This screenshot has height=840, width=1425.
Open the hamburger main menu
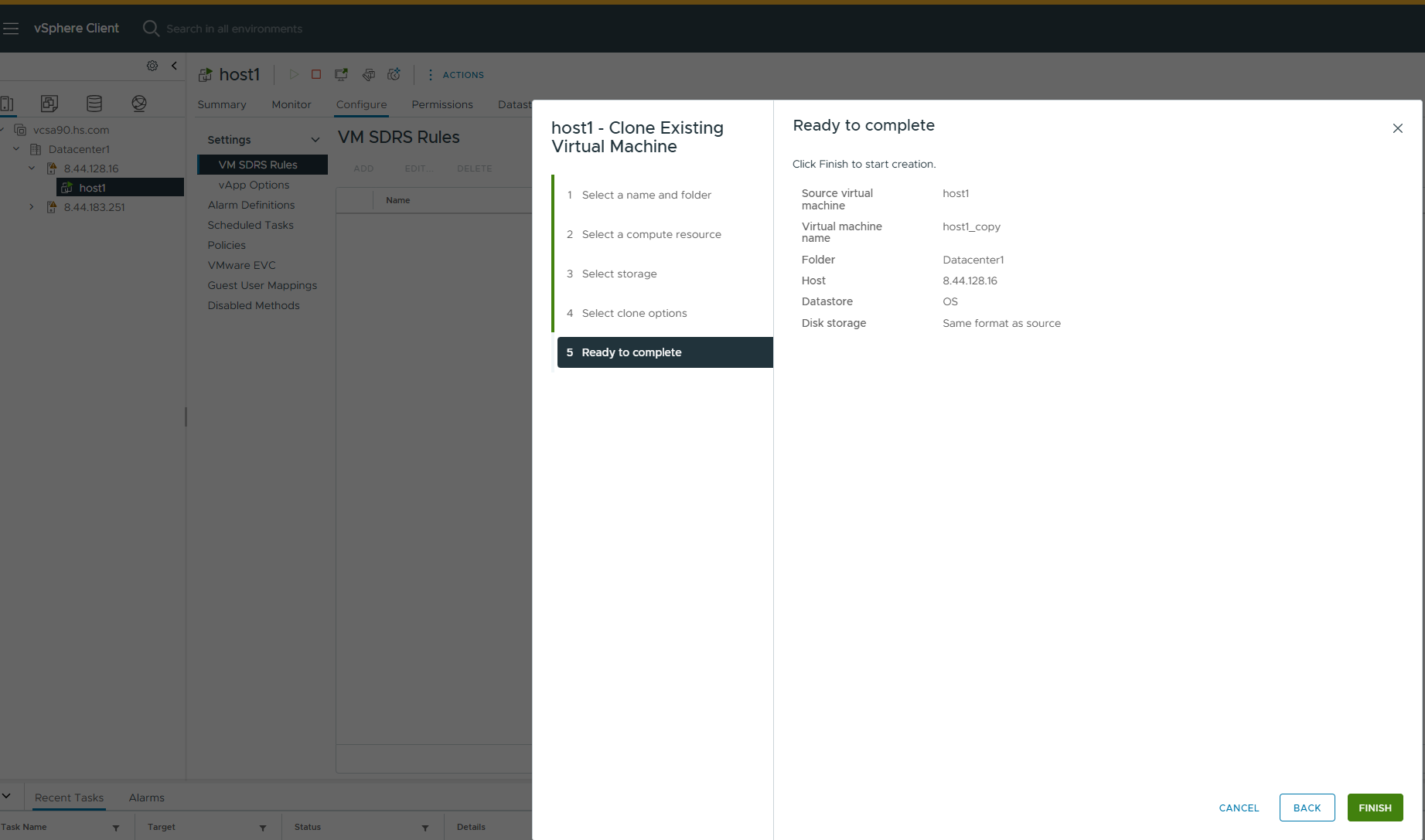coord(11,29)
